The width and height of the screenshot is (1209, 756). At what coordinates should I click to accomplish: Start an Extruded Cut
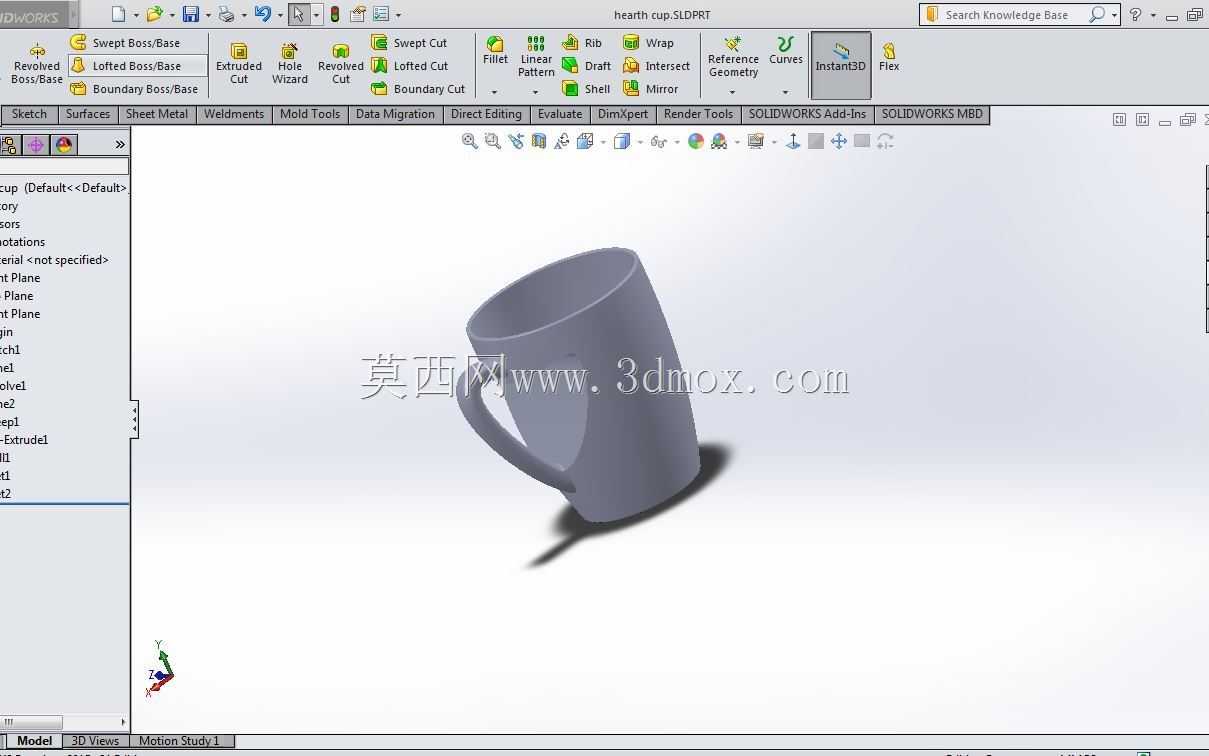pos(239,64)
